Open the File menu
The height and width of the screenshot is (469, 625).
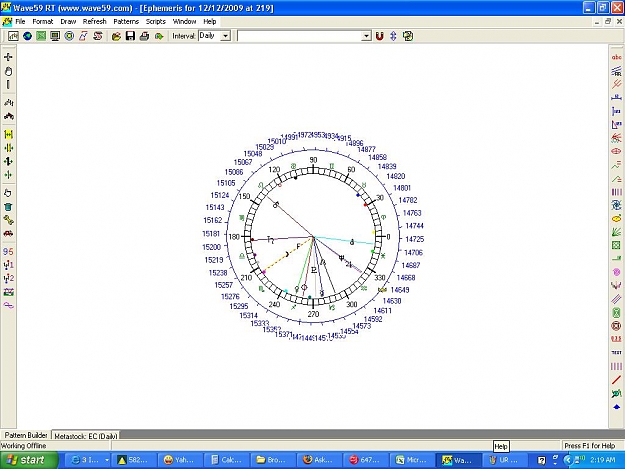20,22
